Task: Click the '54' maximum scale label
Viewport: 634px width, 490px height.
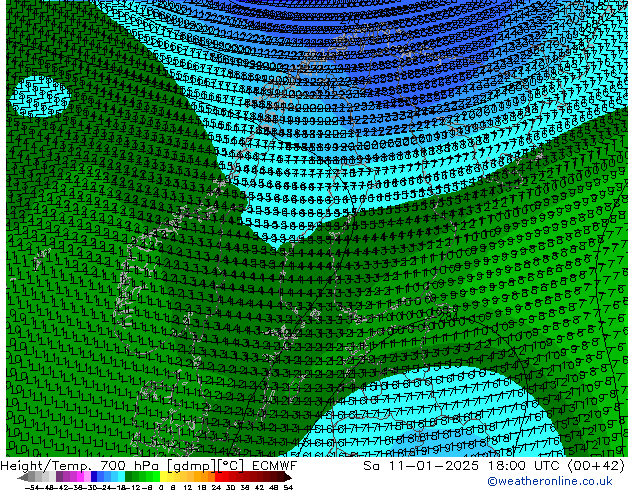Action: click(x=287, y=487)
